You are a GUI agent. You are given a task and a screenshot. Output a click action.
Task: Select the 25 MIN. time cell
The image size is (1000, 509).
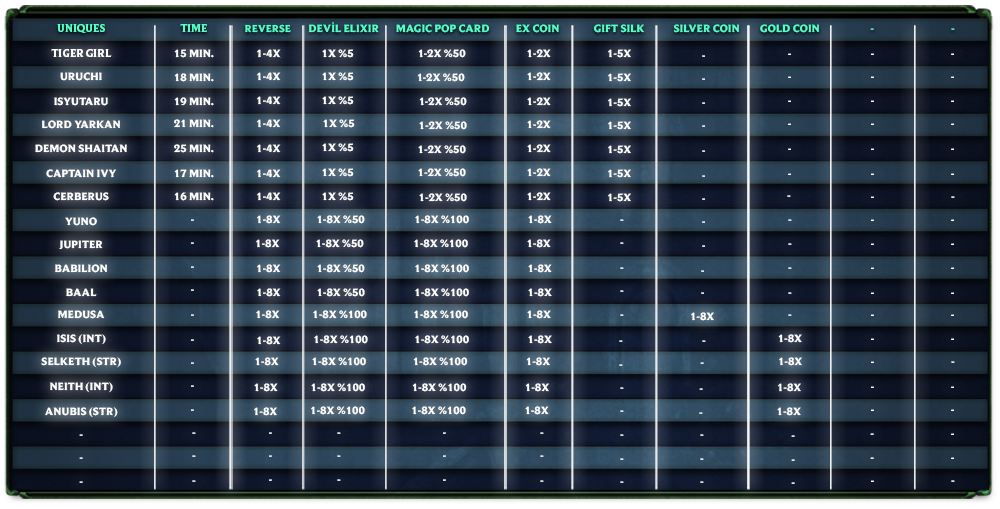[x=194, y=149]
